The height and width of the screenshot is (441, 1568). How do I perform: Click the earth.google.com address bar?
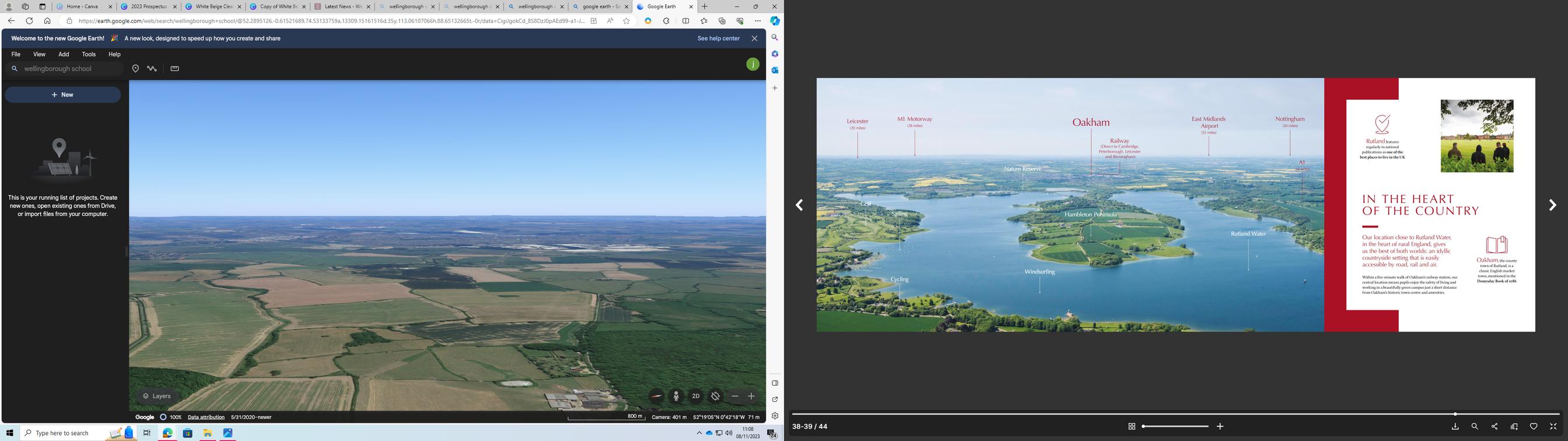[331, 21]
